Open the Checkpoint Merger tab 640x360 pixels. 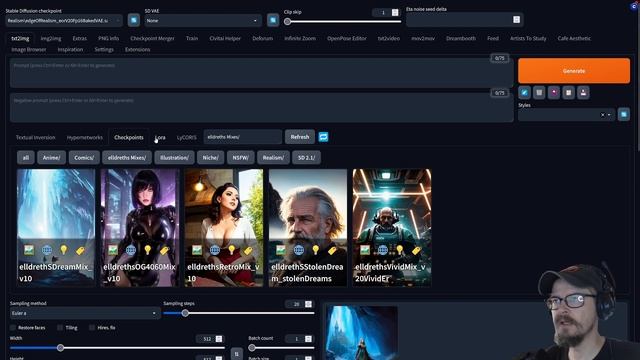152,38
